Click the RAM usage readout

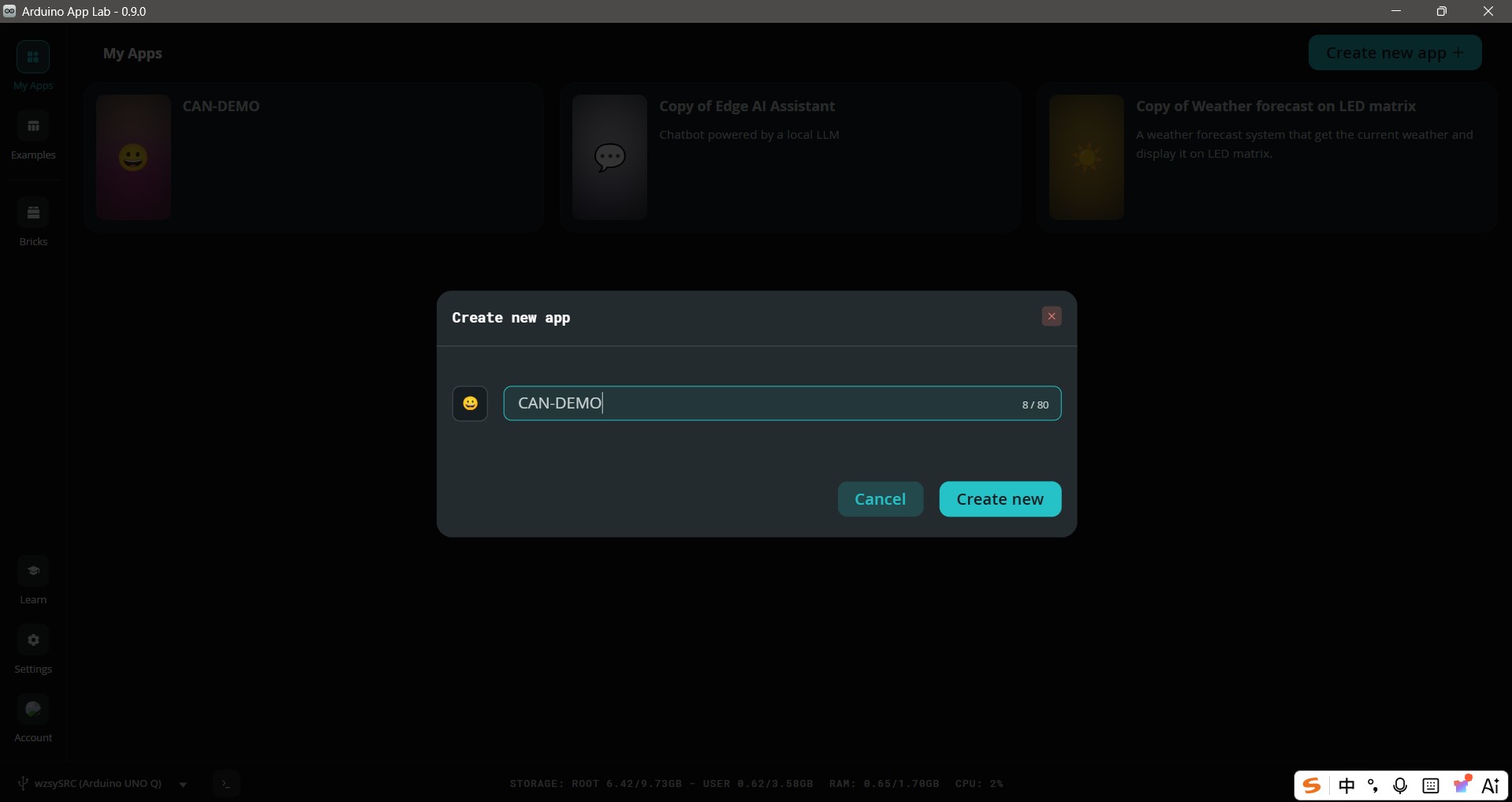pos(884,784)
